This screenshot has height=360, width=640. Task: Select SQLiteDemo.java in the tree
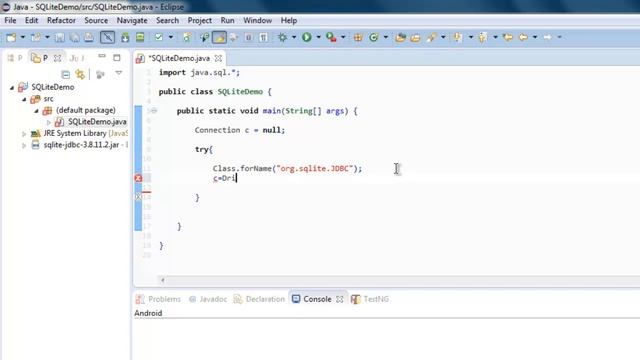point(97,122)
